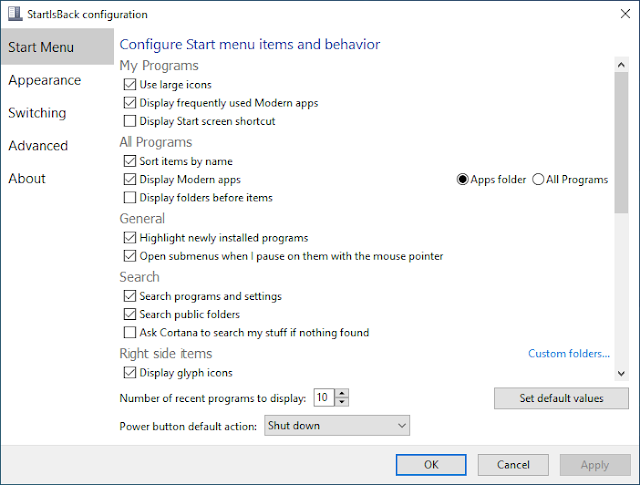This screenshot has width=640, height=485.
Task: Toggle Highlight newly installed programs
Action: (130, 238)
